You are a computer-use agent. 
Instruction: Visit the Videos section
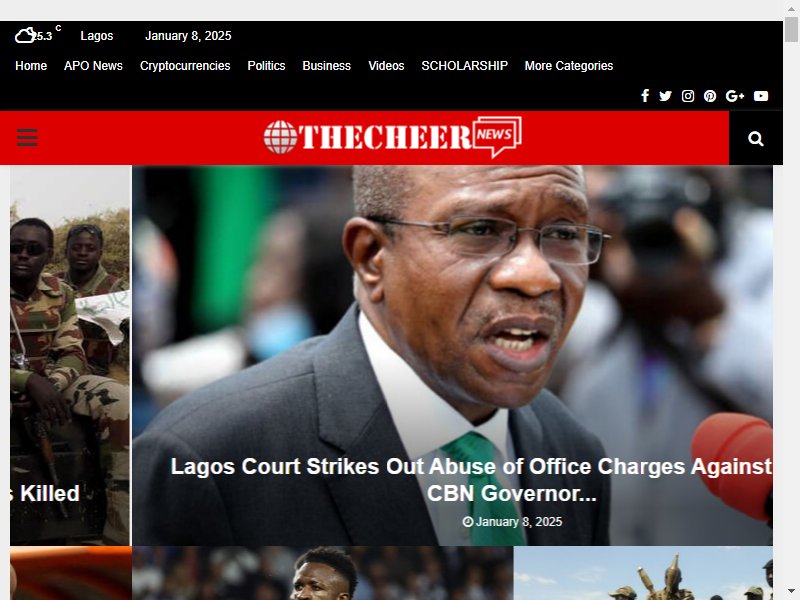tap(386, 66)
